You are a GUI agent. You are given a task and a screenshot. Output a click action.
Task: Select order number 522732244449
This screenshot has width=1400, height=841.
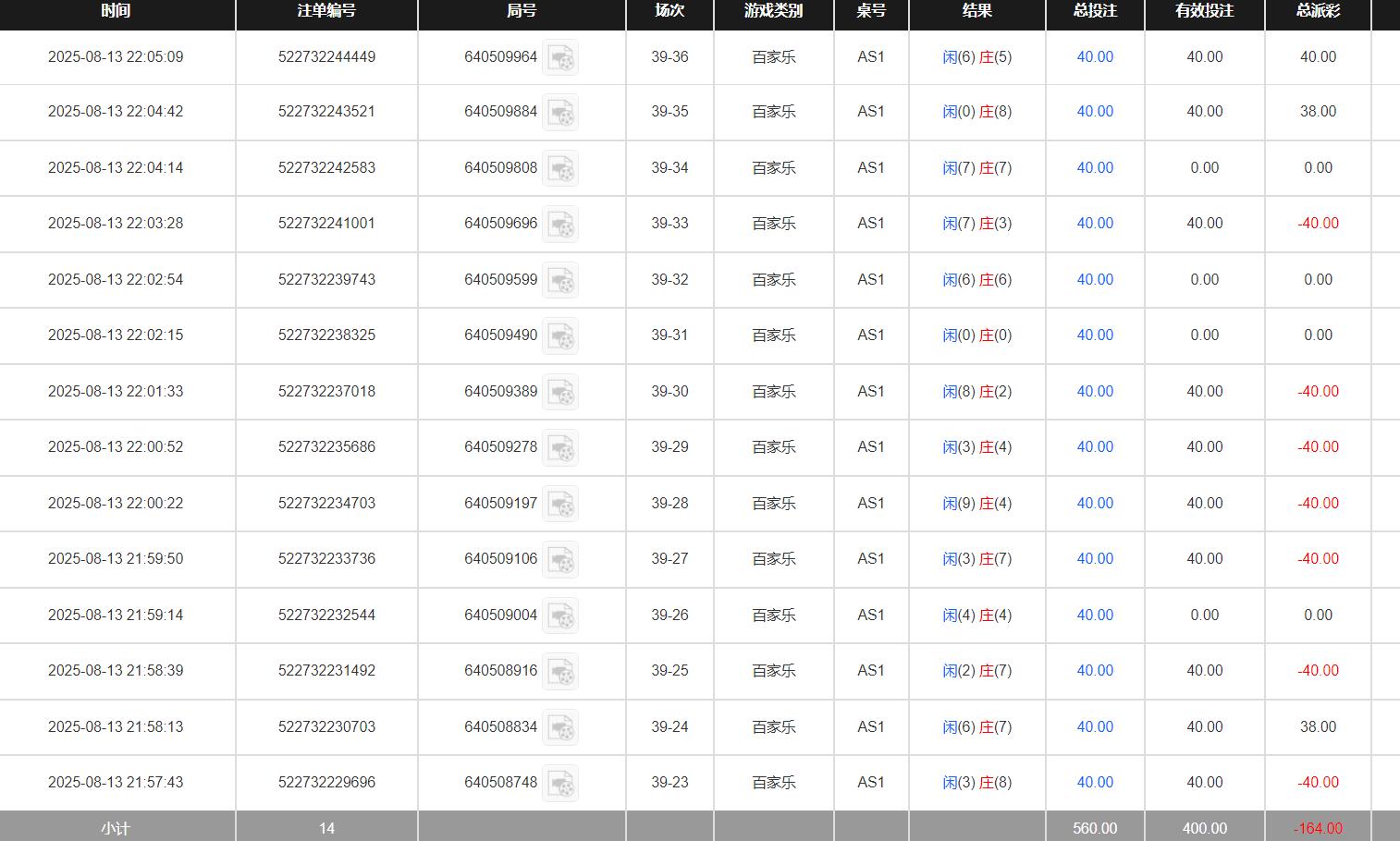click(326, 57)
